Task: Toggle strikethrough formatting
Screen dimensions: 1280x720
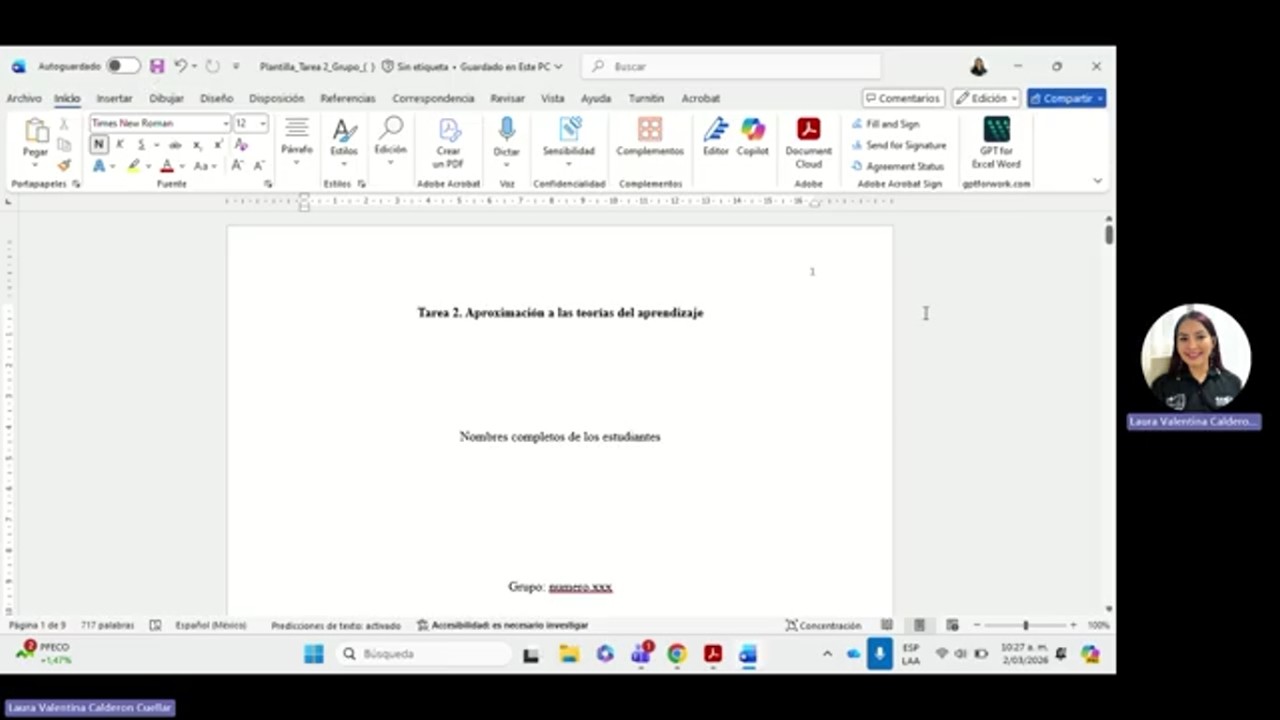Action: (175, 144)
